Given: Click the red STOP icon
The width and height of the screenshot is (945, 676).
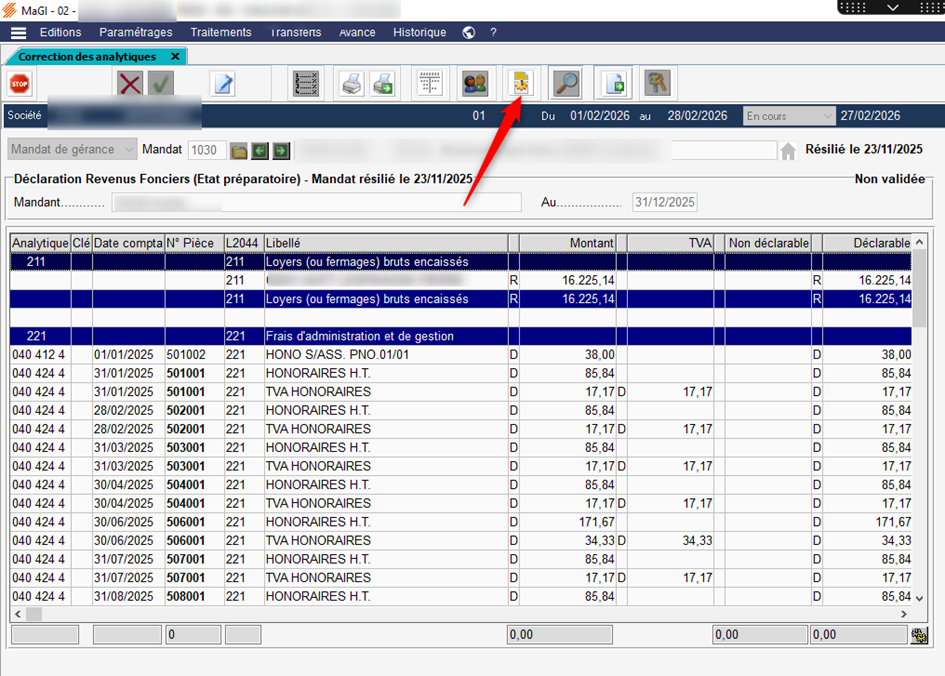Looking at the screenshot, I should [19, 84].
